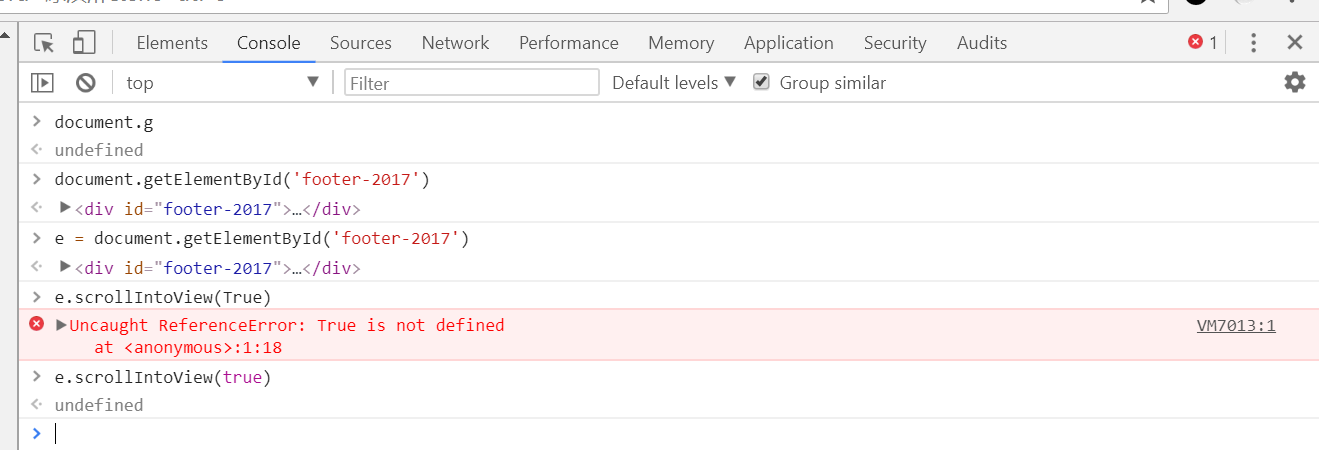The image size is (1319, 450).
Task: Toggle the device toolbar icon
Action: (x=83, y=43)
